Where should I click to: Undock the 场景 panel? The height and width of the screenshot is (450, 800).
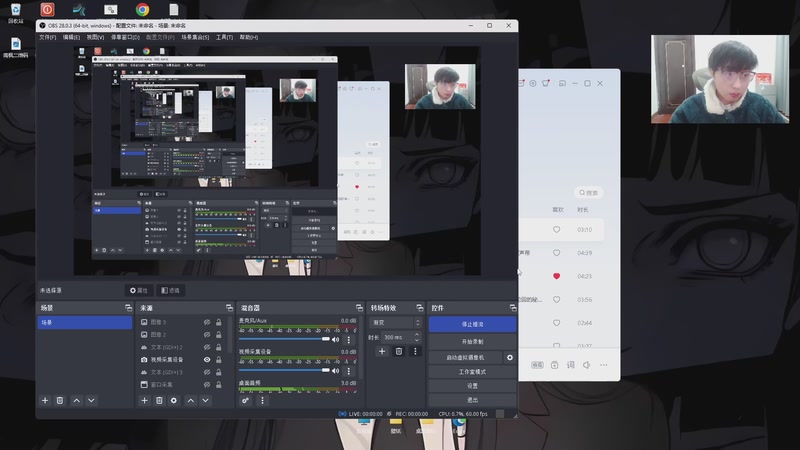(x=128, y=308)
